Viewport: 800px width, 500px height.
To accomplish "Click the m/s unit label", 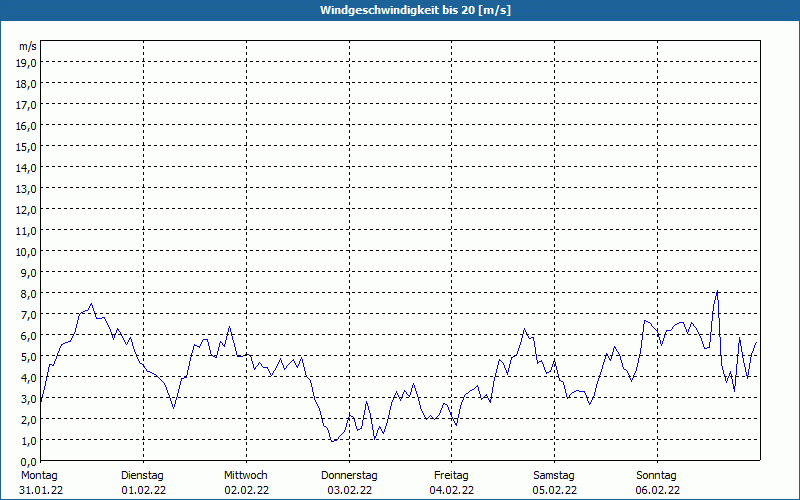I will (28, 46).
